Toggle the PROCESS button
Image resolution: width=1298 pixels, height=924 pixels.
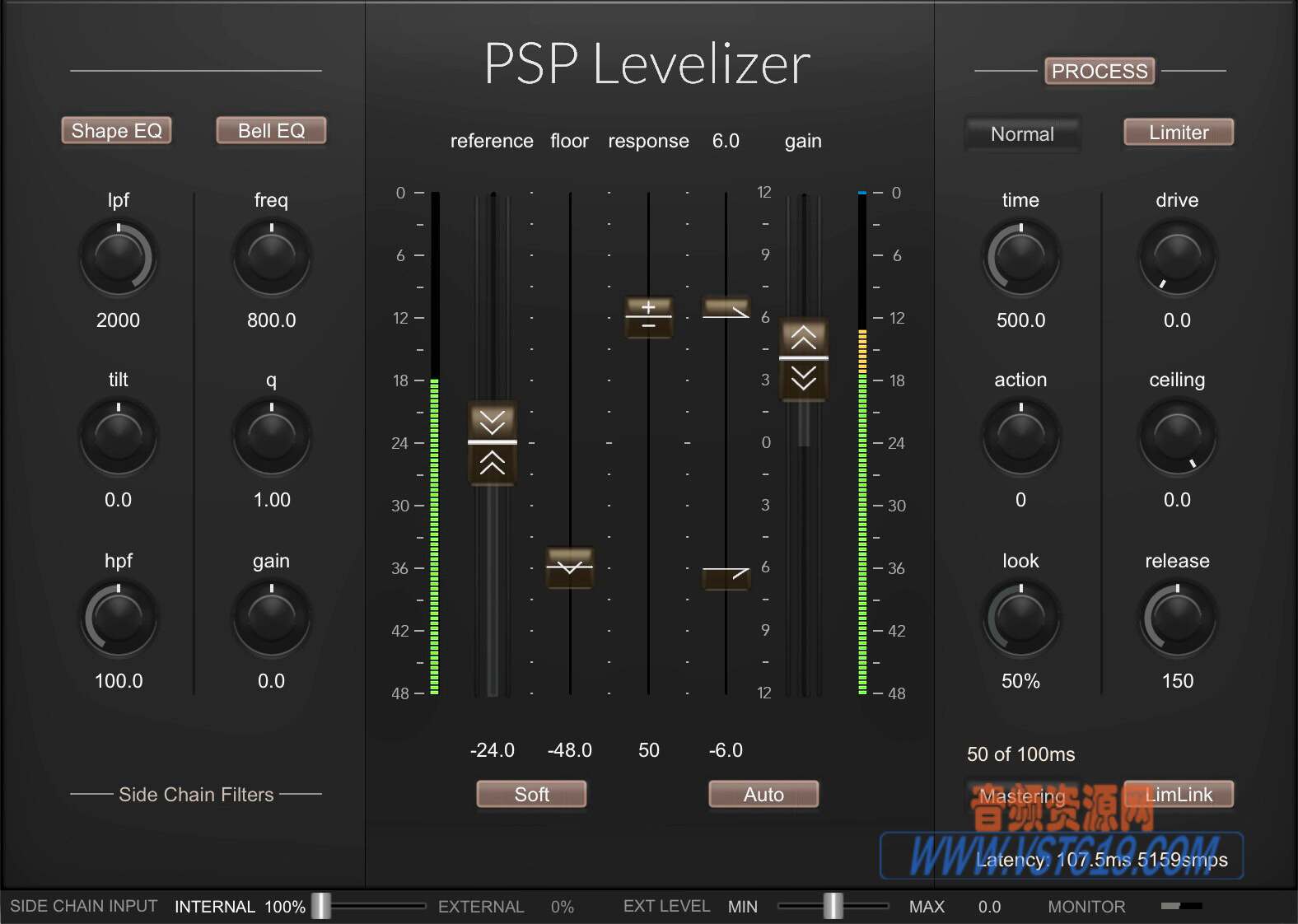click(1100, 72)
